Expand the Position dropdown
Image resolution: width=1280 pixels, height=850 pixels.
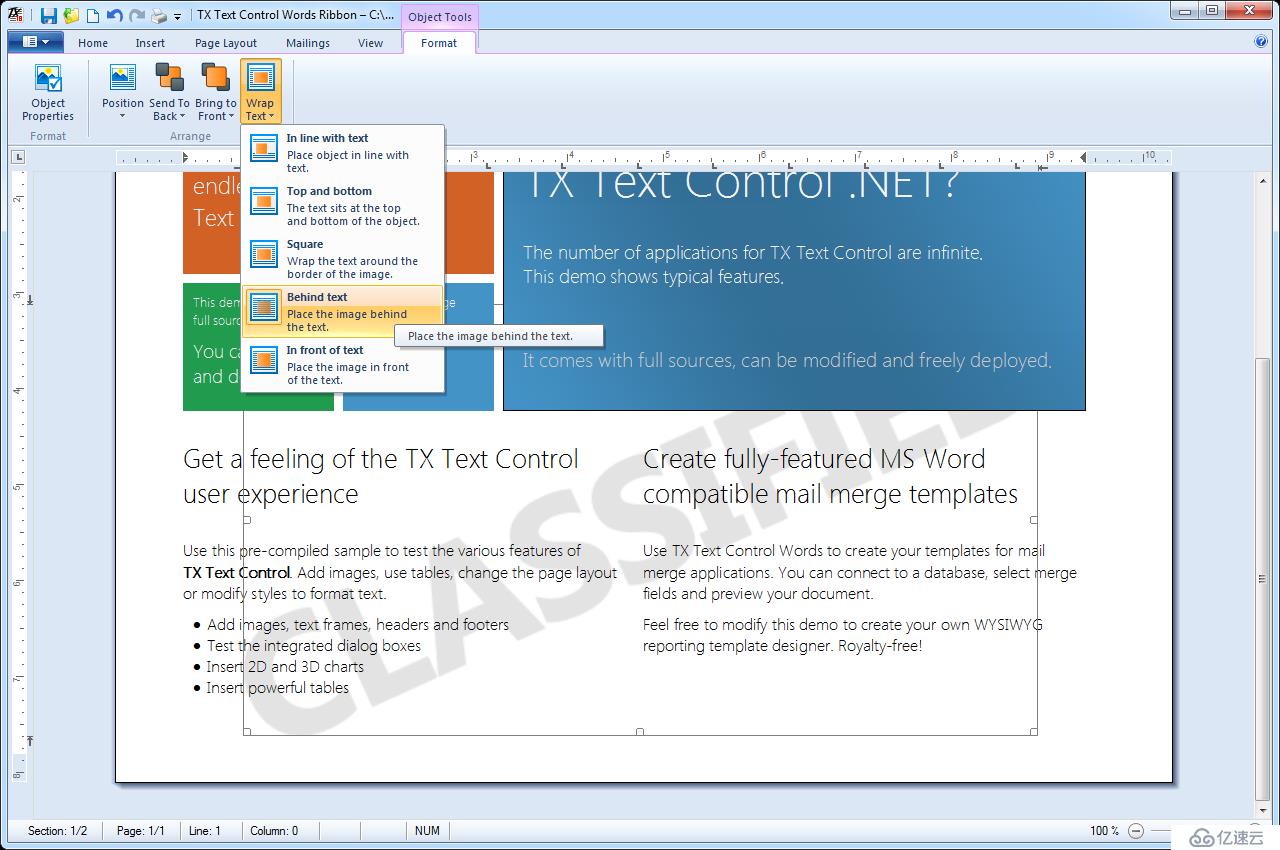(x=123, y=92)
